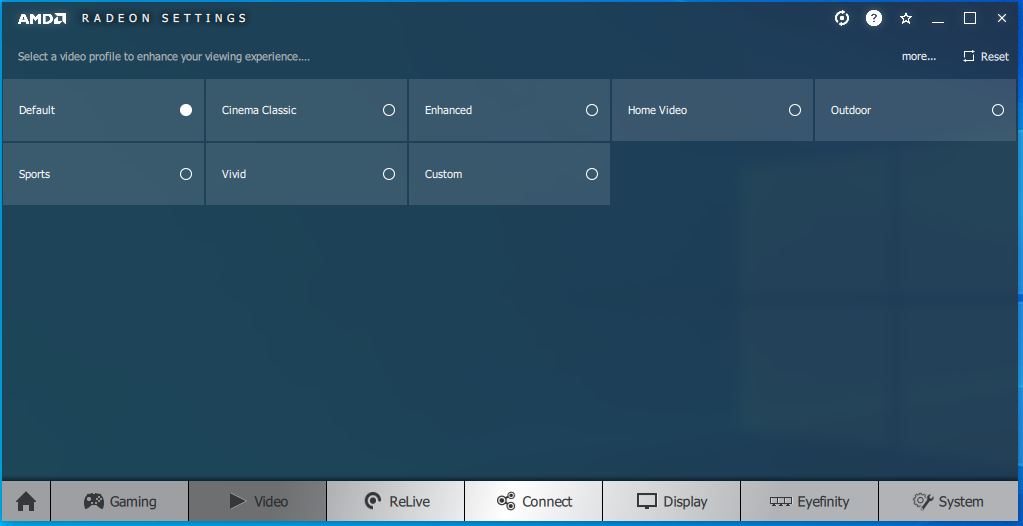Viewport: 1023px width, 526px height.
Task: Close the Radeon Settings window
Action: pos(1002,18)
